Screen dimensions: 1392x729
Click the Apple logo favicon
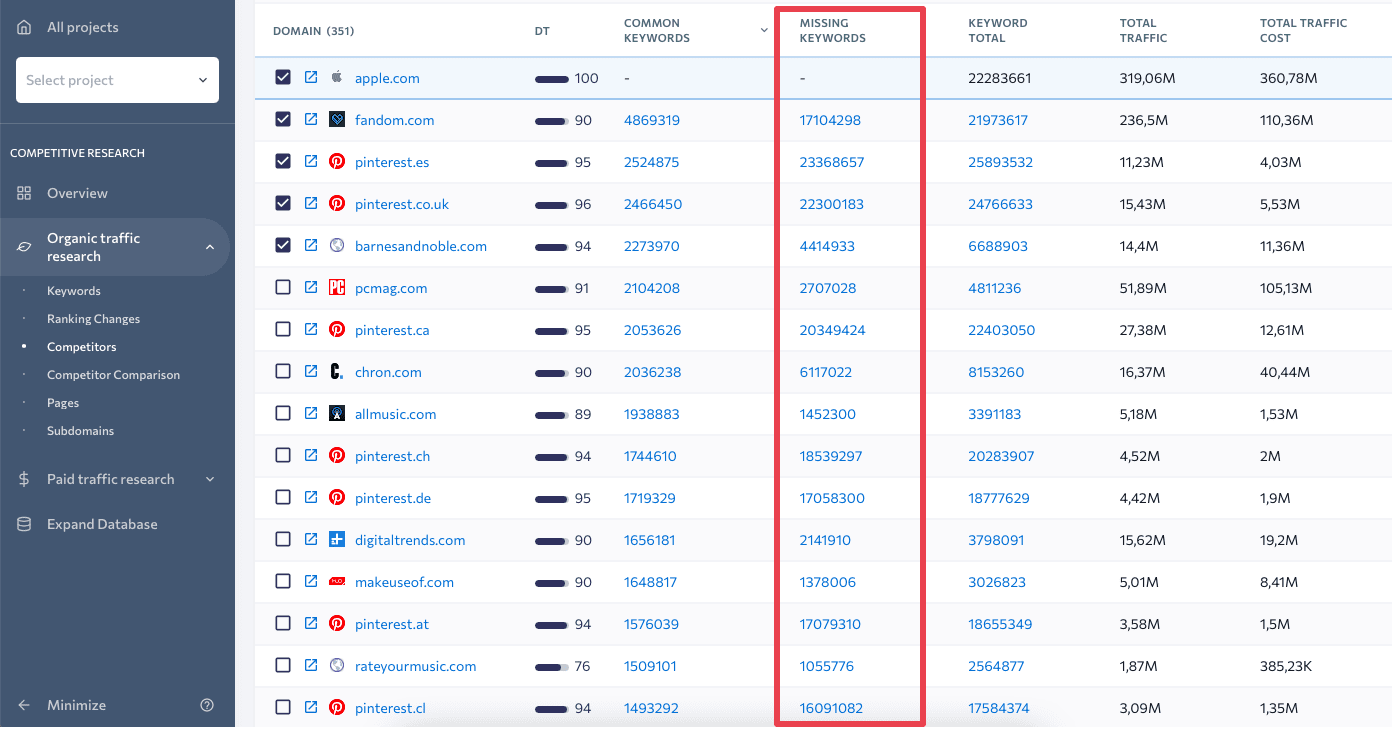337,77
